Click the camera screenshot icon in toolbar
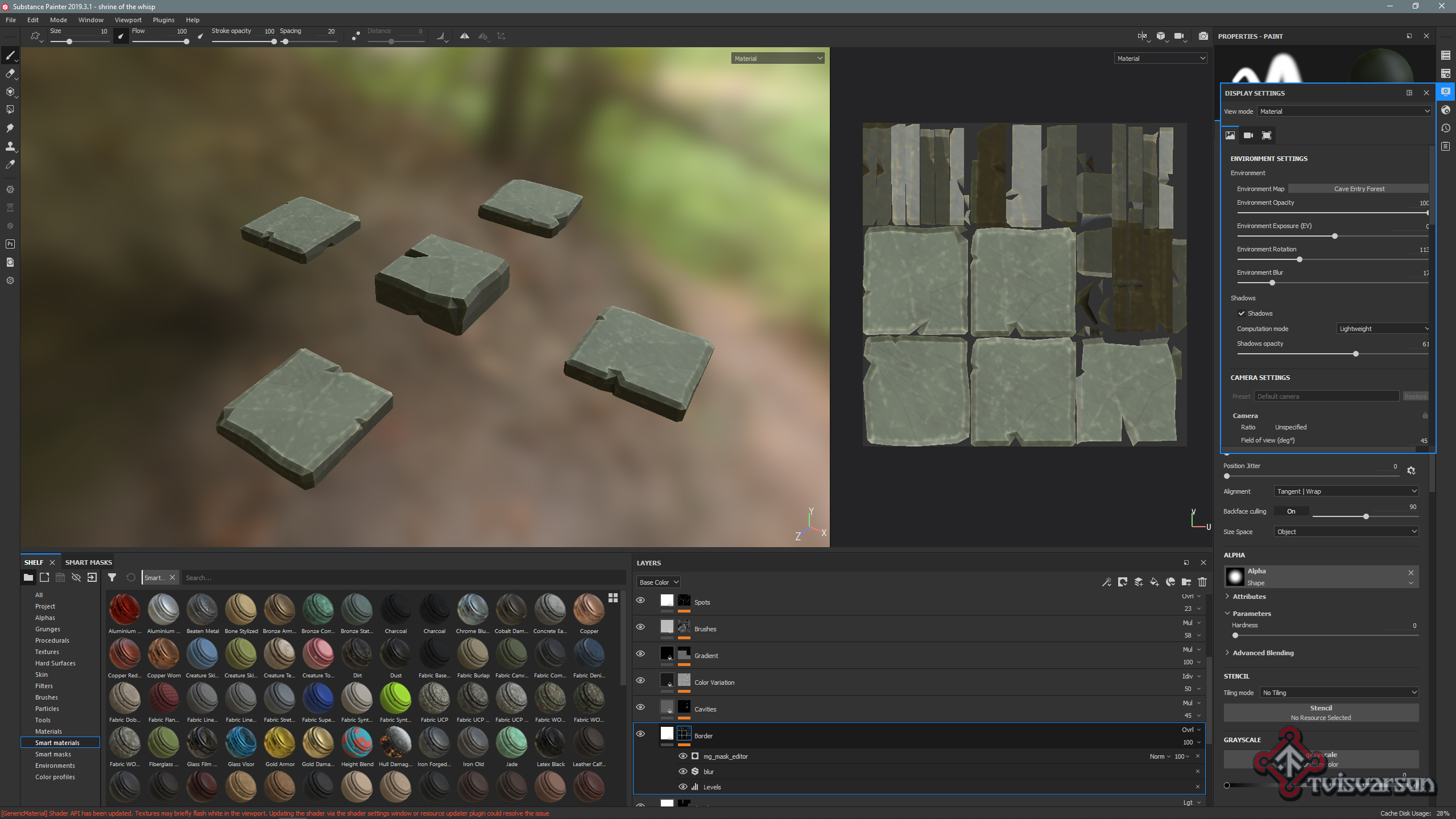Image resolution: width=1456 pixels, height=819 pixels. (x=1203, y=36)
